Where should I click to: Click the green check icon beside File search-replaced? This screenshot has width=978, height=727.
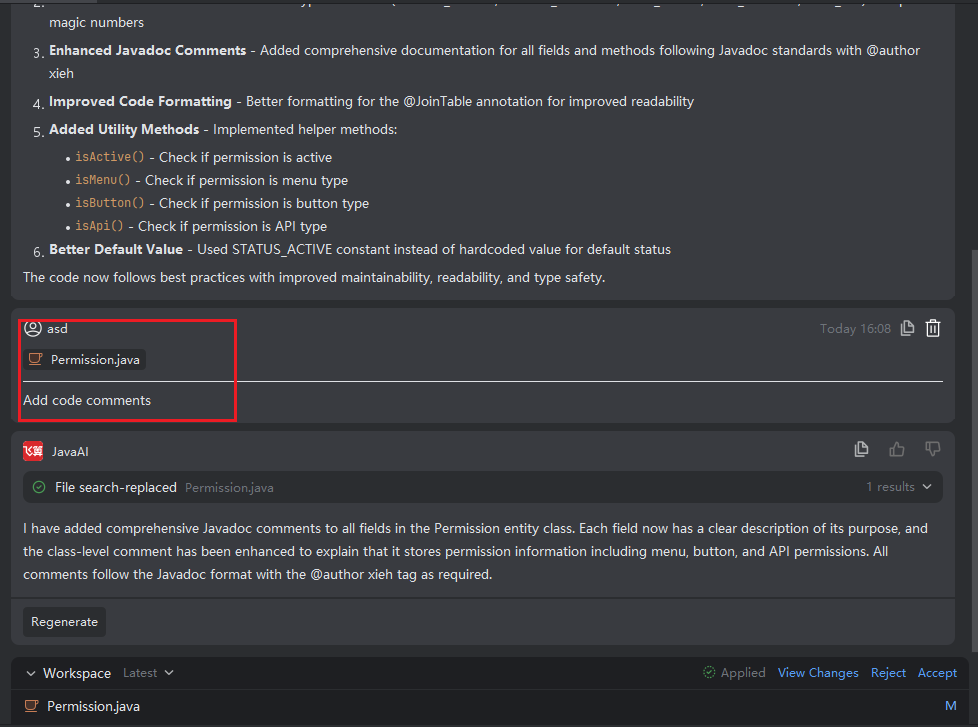pyautogui.click(x=39, y=487)
